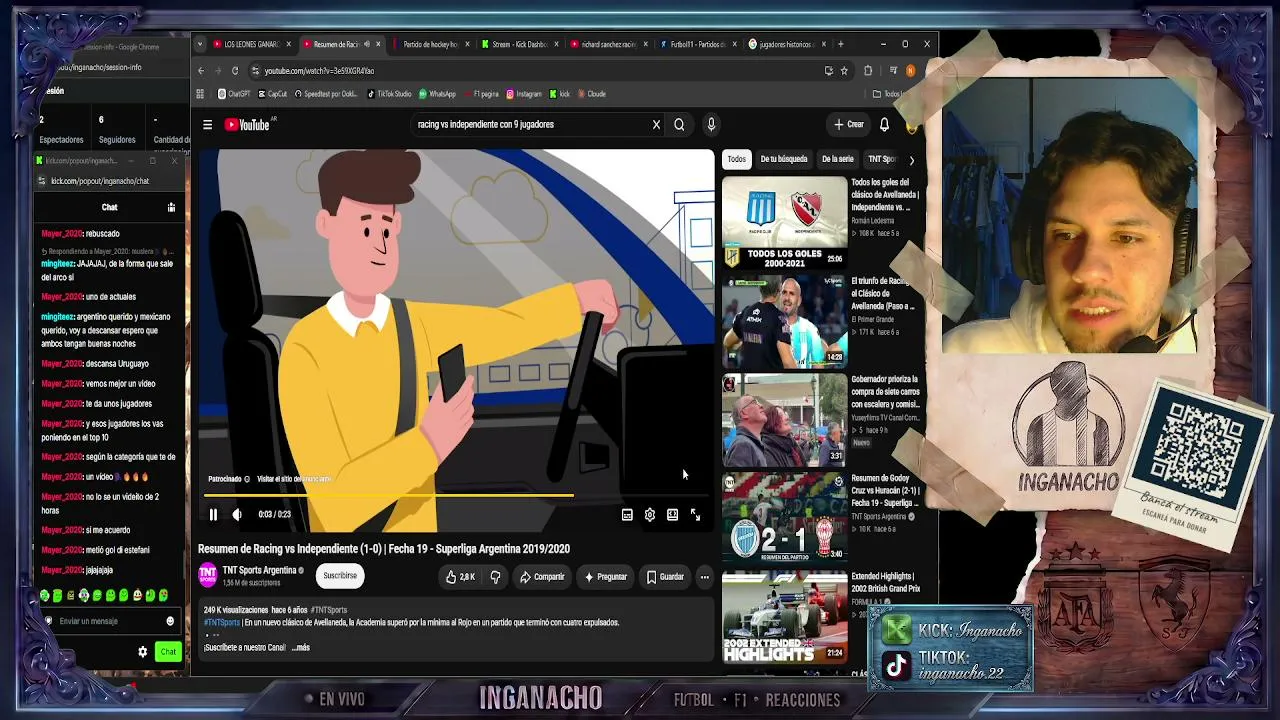Image resolution: width=1280 pixels, height=720 pixels.
Task: Share the video with Compartir
Action: pos(542,577)
